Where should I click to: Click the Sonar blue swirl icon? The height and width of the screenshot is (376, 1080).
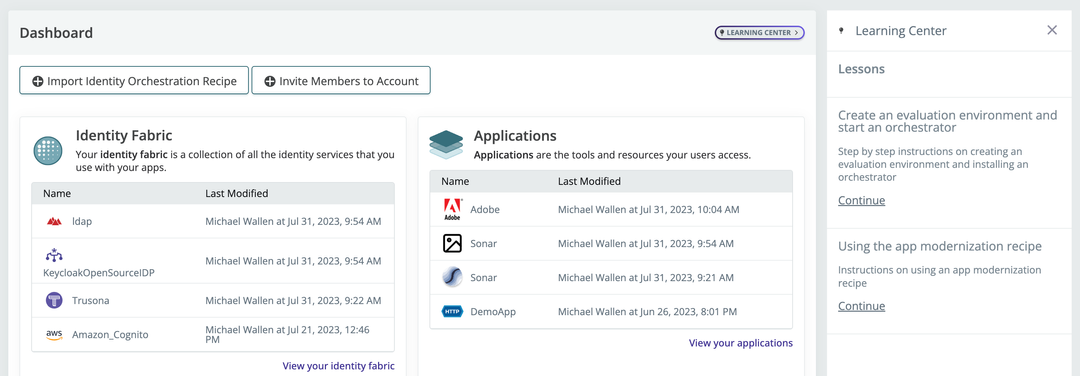[452, 278]
